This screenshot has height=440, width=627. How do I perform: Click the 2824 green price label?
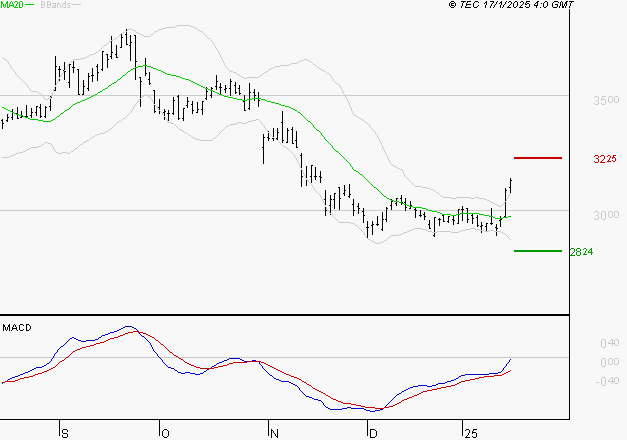pos(581,252)
